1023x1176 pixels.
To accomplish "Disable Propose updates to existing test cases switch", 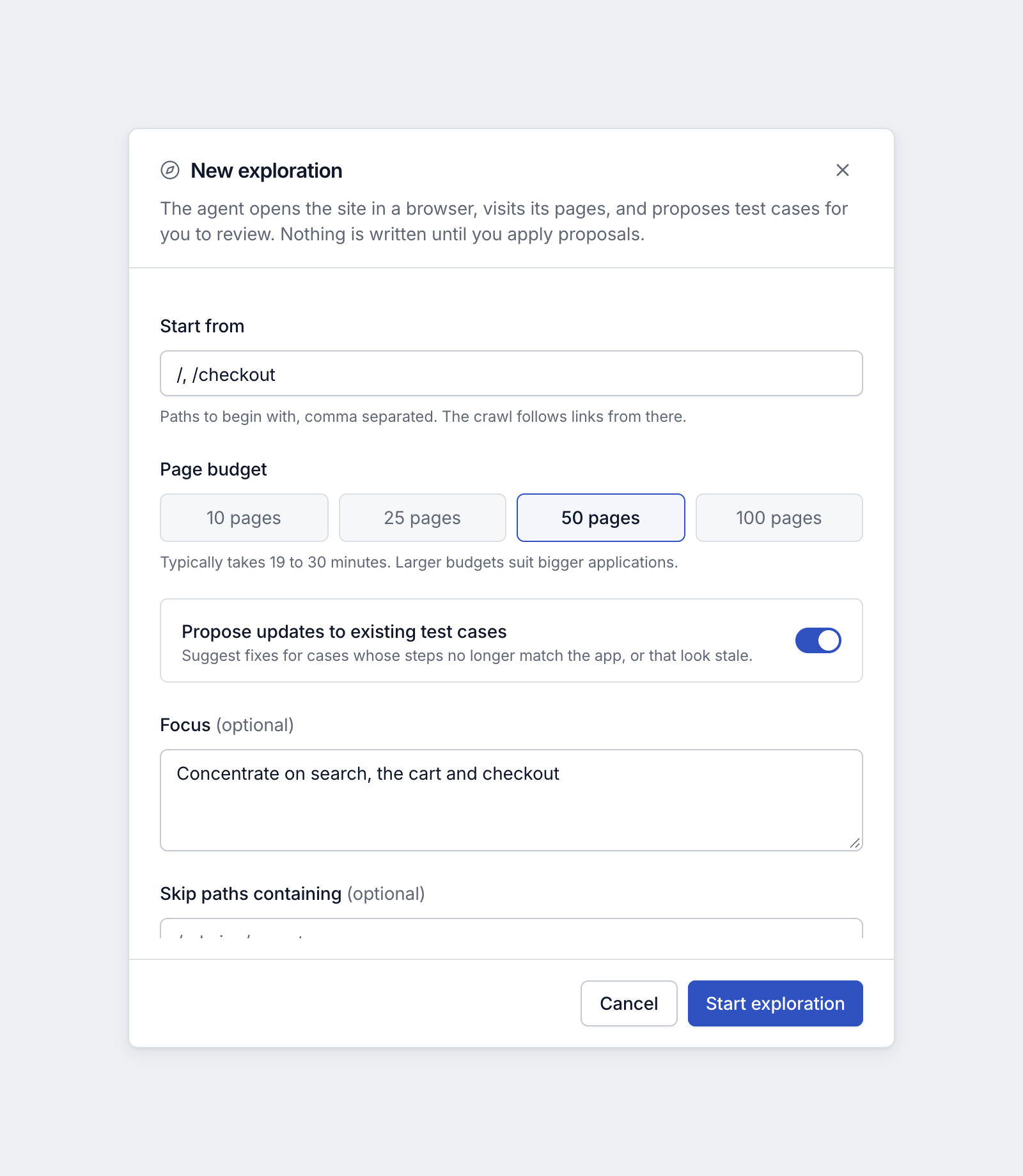I will [x=818, y=640].
